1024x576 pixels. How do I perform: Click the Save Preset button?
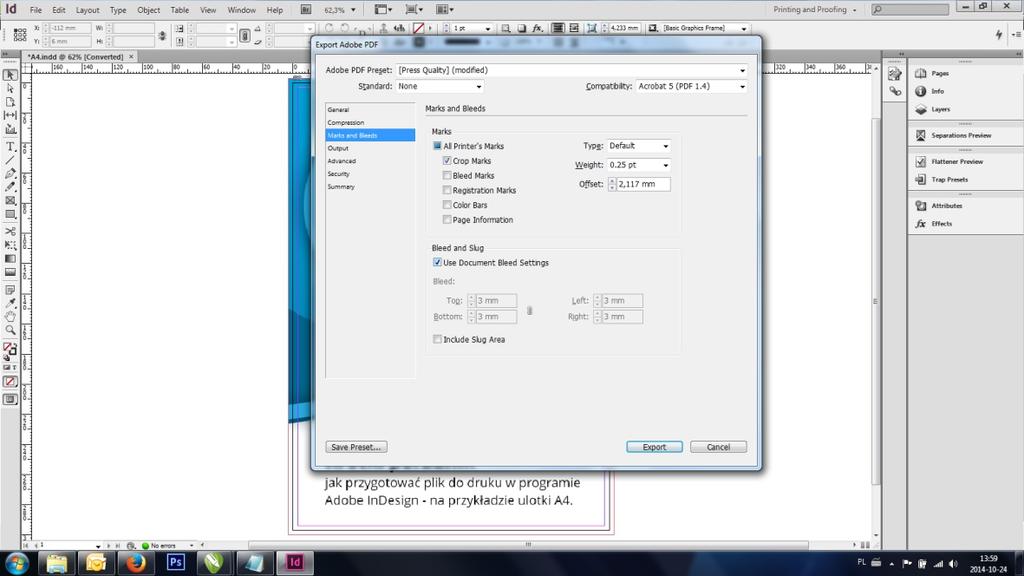pos(356,447)
